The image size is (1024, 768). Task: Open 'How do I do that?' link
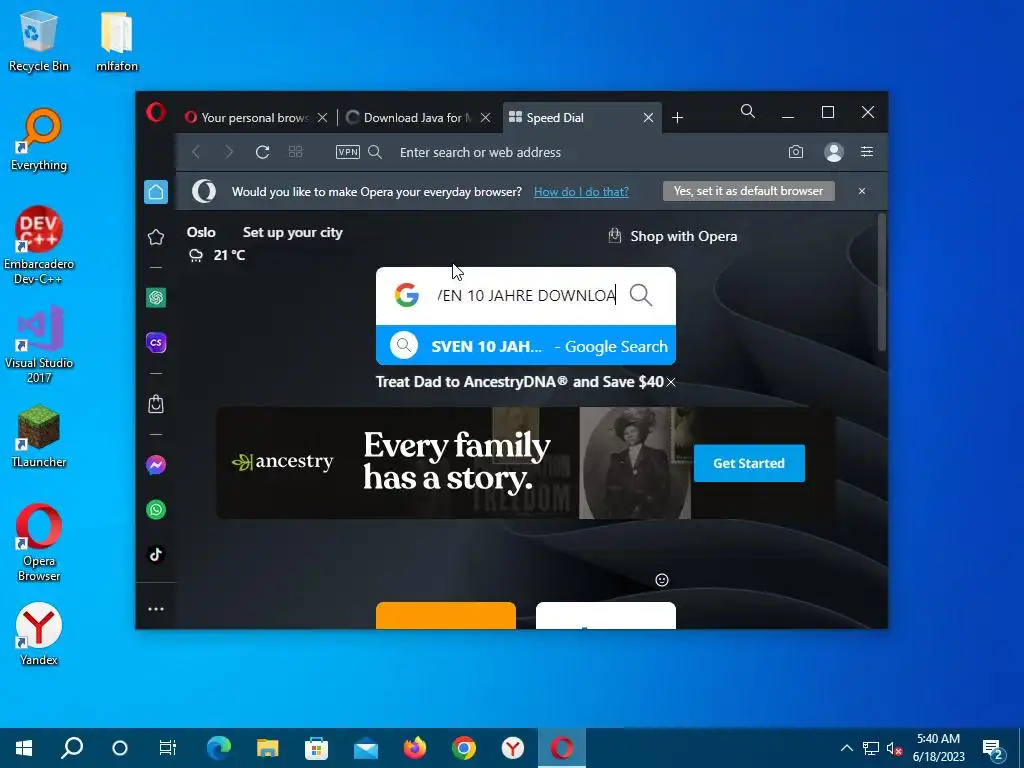tap(581, 191)
